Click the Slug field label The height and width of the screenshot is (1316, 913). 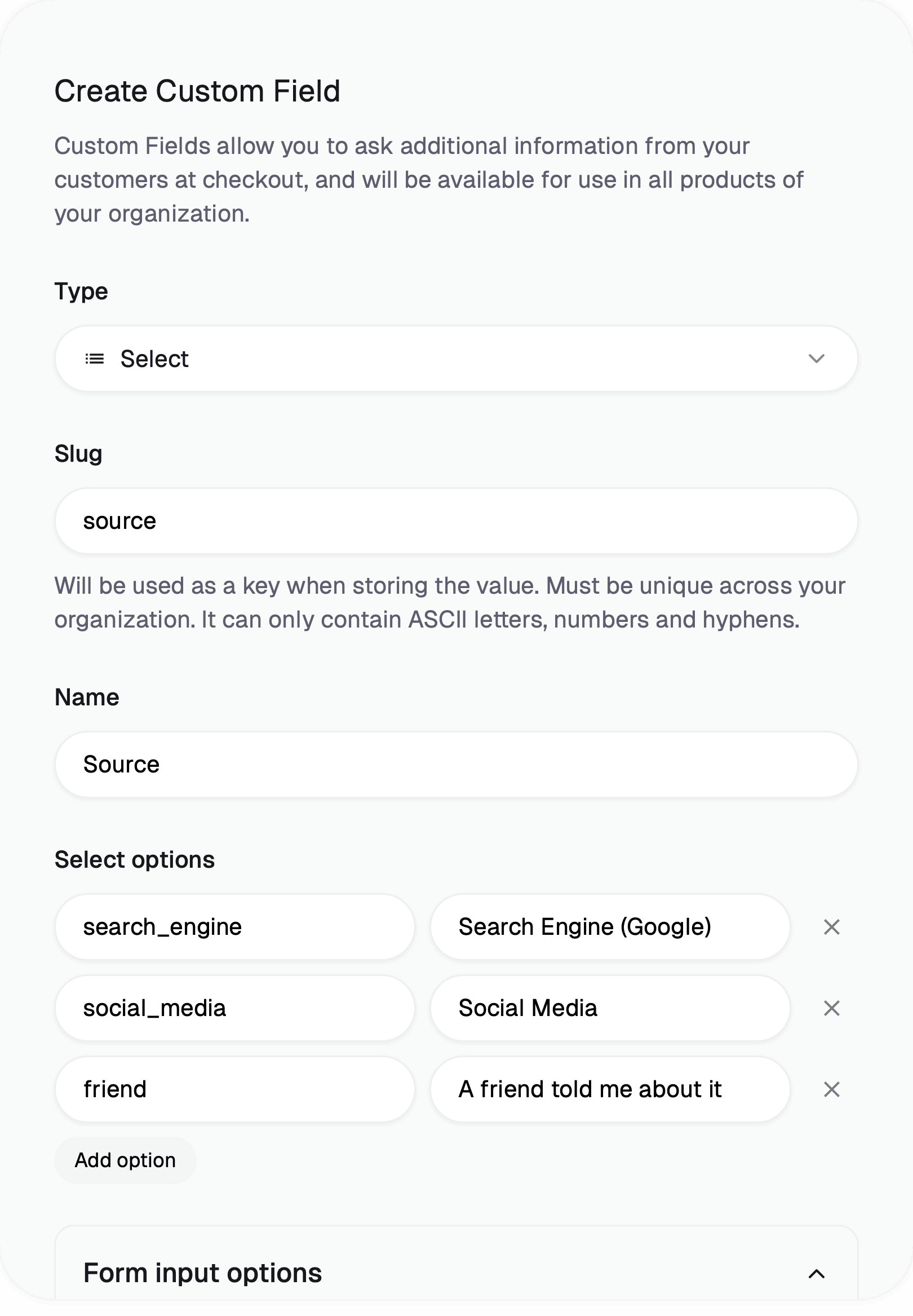tap(78, 454)
